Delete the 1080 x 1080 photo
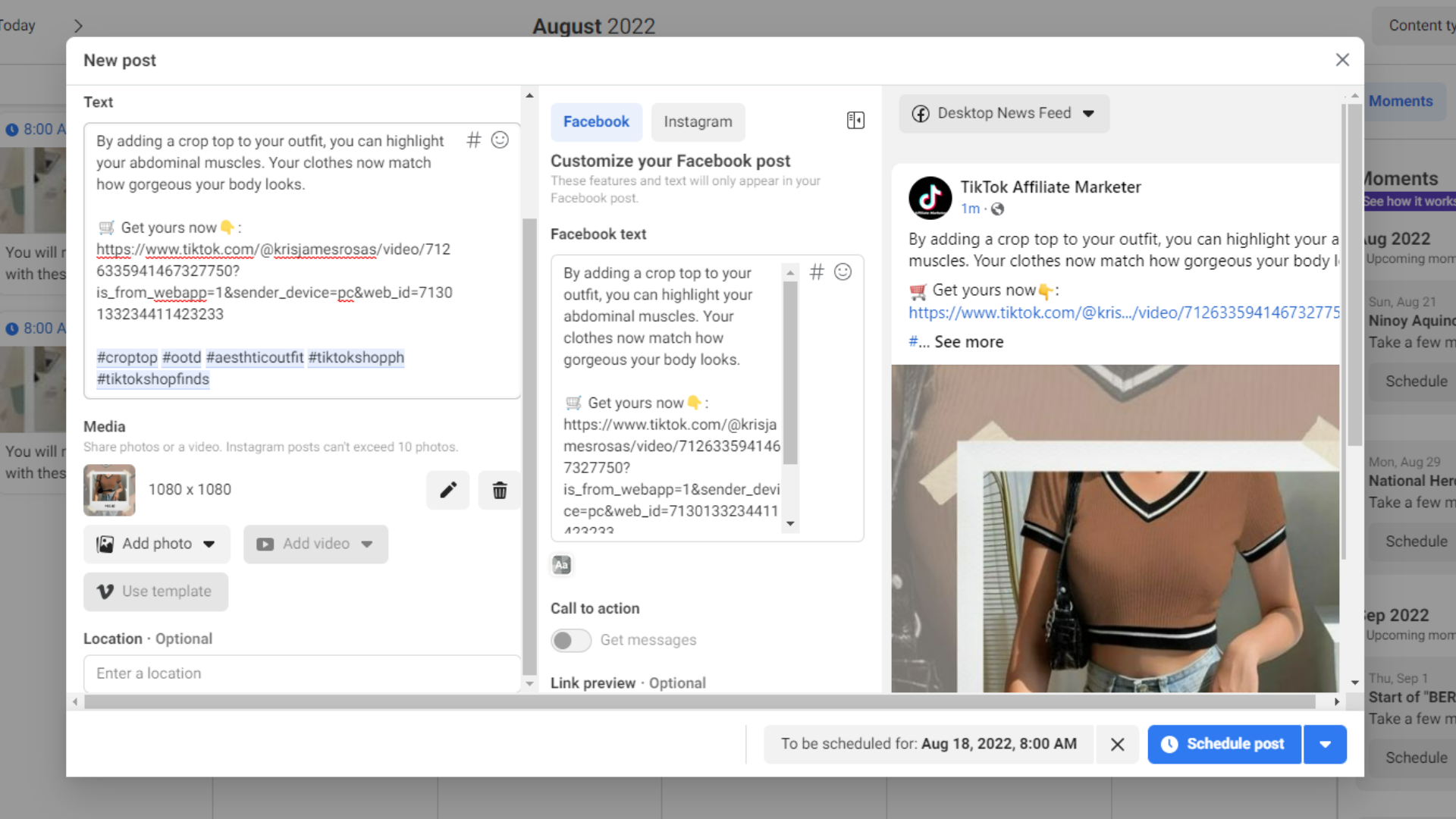The width and height of the screenshot is (1456, 819). click(499, 490)
